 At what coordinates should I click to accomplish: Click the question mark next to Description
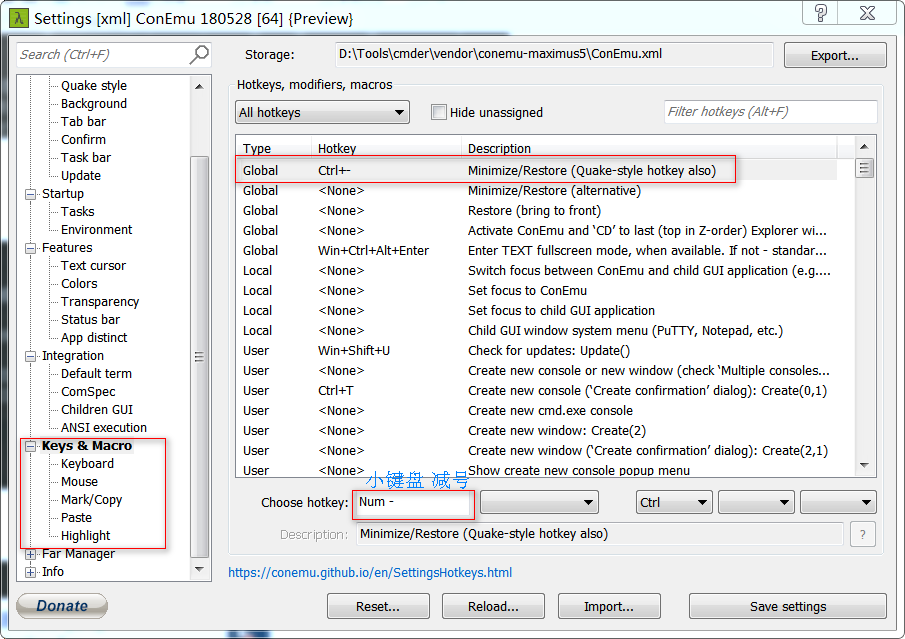[x=863, y=535]
